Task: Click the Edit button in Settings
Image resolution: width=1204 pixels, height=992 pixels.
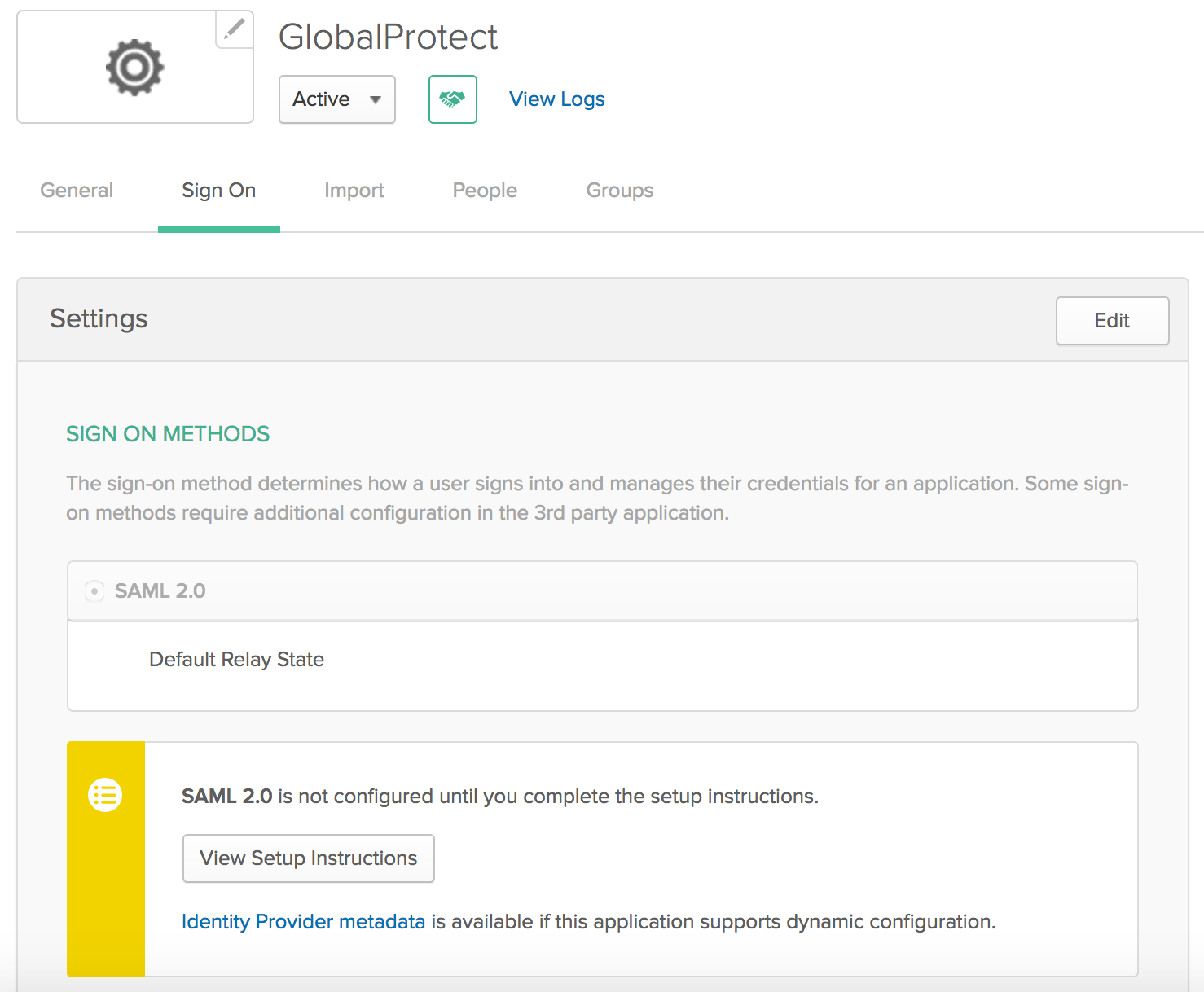Action: pos(1111,321)
